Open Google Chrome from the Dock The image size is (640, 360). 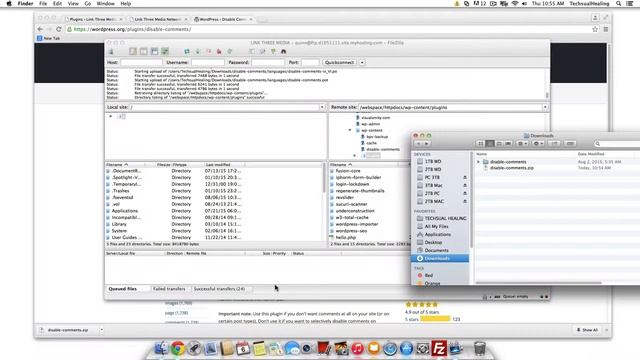[178, 349]
